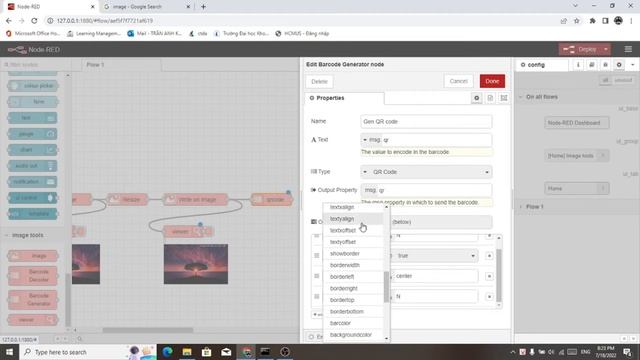
Task: Open the 'true' value dropdown in options list
Action: click(x=436, y=256)
